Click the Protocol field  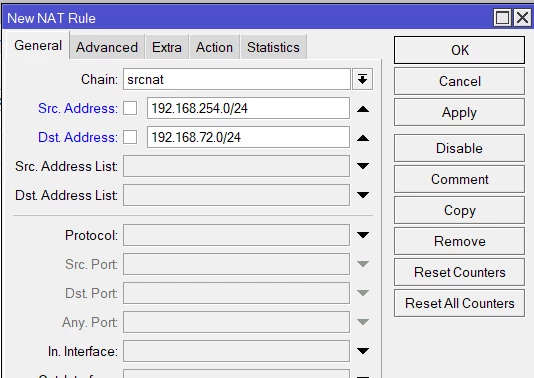(236, 235)
